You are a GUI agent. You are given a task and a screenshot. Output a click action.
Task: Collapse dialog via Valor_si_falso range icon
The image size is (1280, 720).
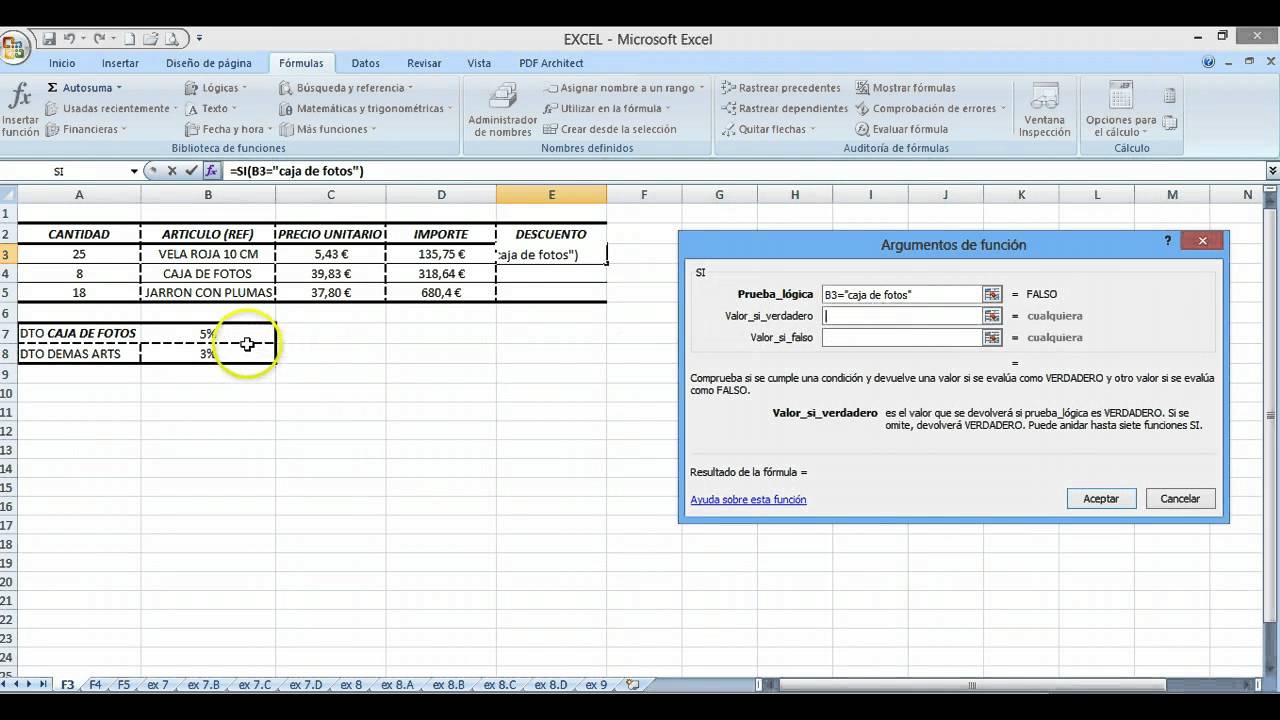click(x=992, y=338)
